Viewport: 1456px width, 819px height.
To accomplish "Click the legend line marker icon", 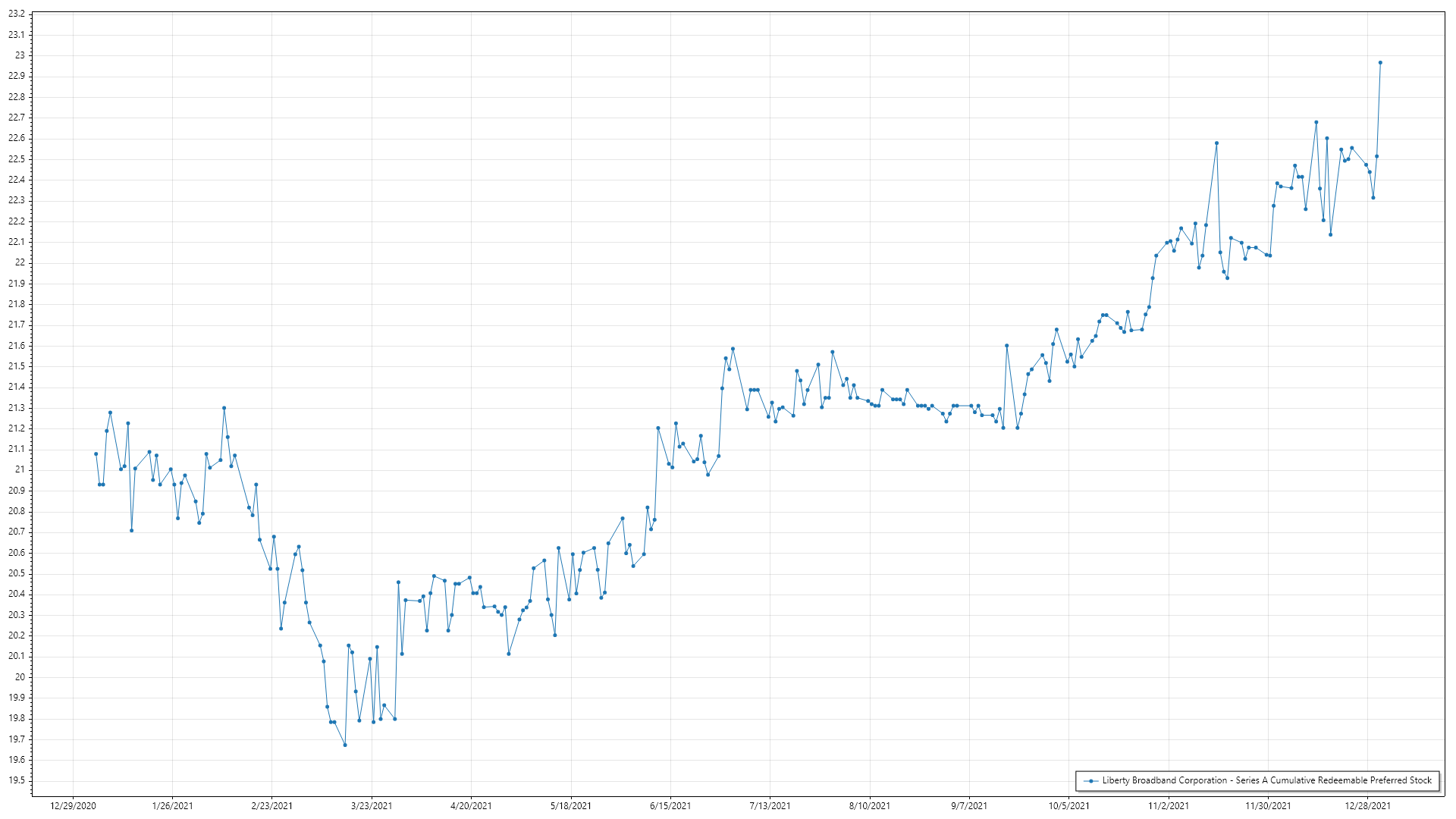I will [x=1090, y=780].
